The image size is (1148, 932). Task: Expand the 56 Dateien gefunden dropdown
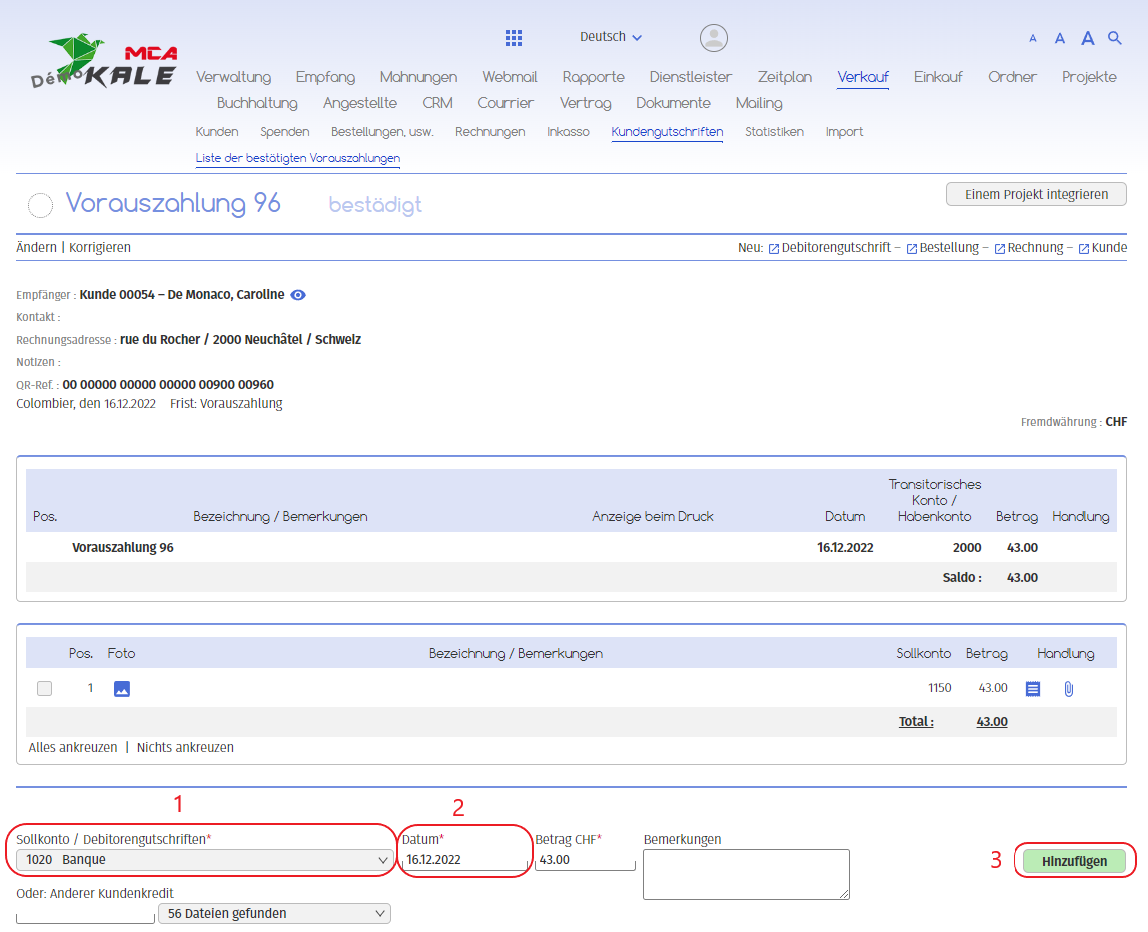(274, 913)
